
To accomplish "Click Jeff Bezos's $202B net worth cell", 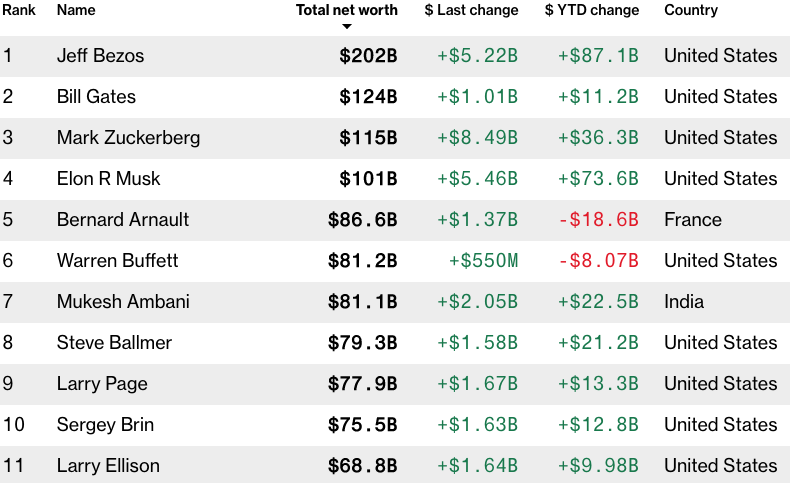I will [x=368, y=56].
